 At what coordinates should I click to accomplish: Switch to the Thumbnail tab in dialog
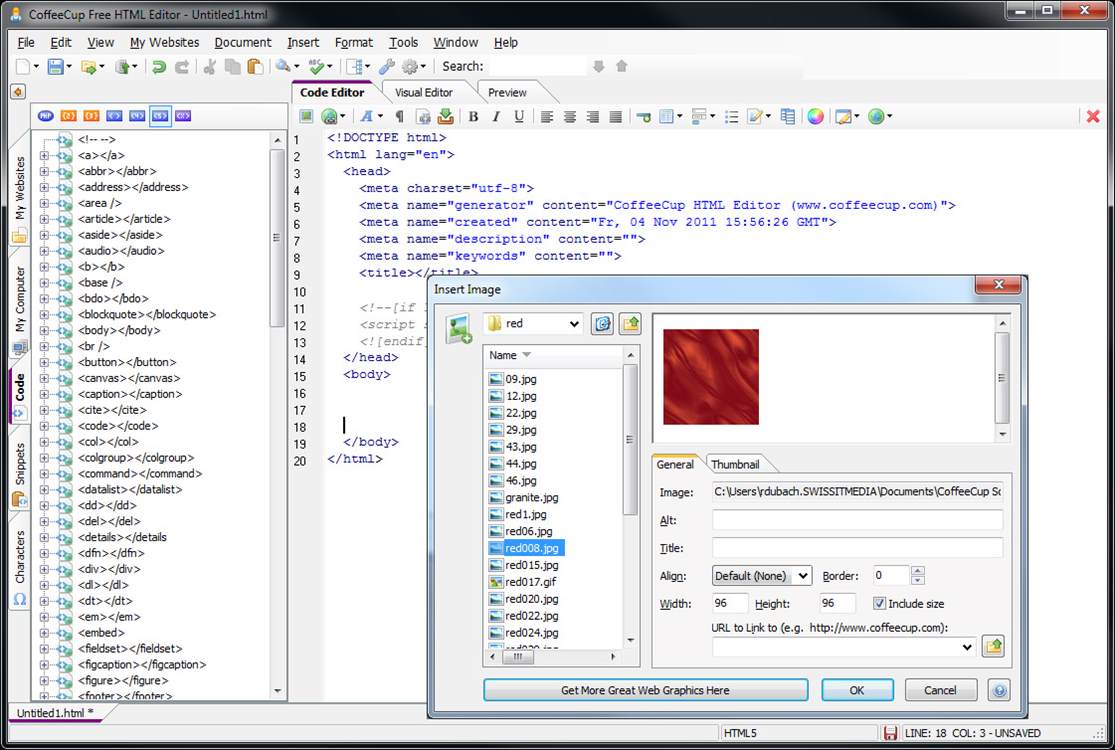coord(735,464)
